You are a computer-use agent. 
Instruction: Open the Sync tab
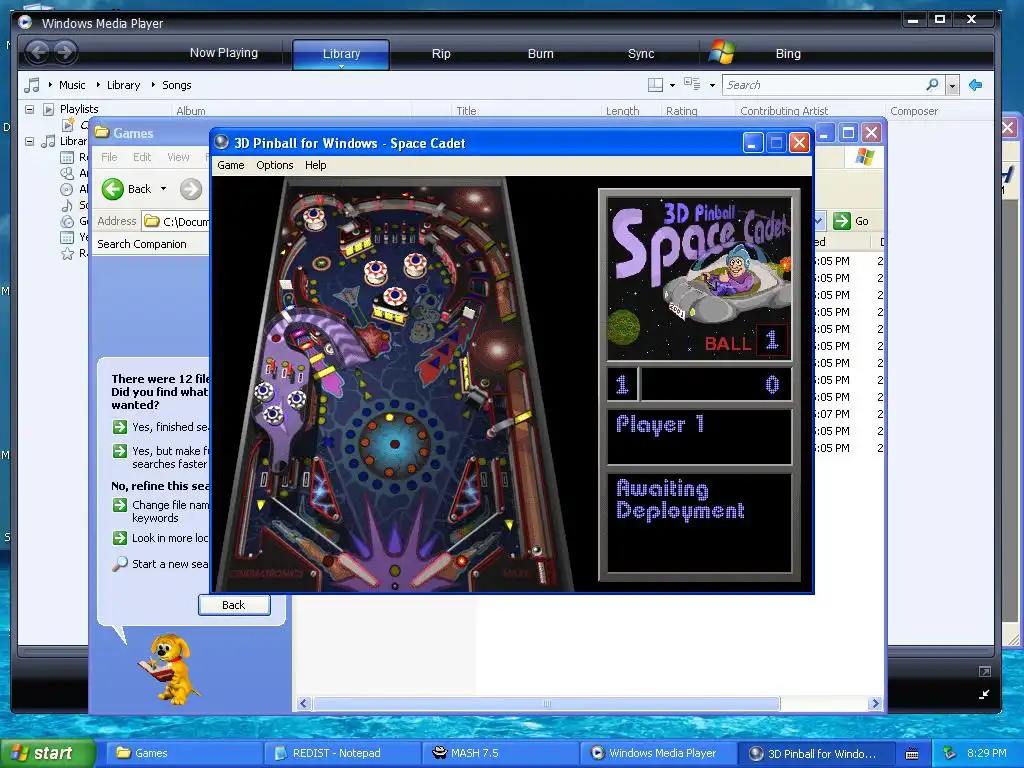pyautogui.click(x=641, y=54)
